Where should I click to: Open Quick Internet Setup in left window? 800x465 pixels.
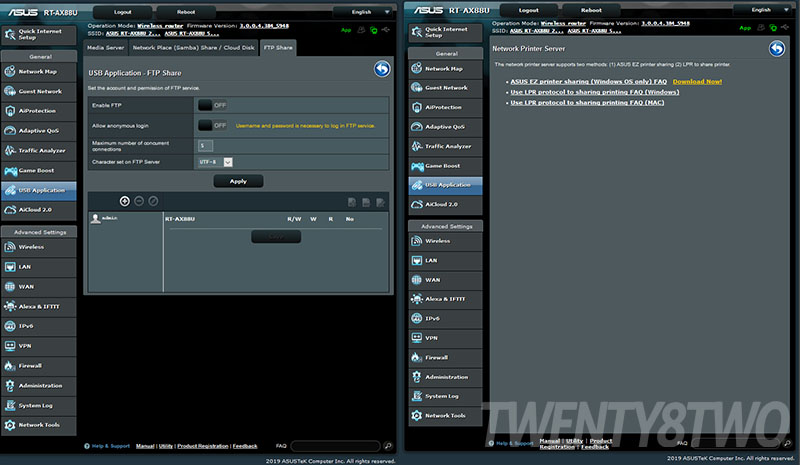(39, 34)
